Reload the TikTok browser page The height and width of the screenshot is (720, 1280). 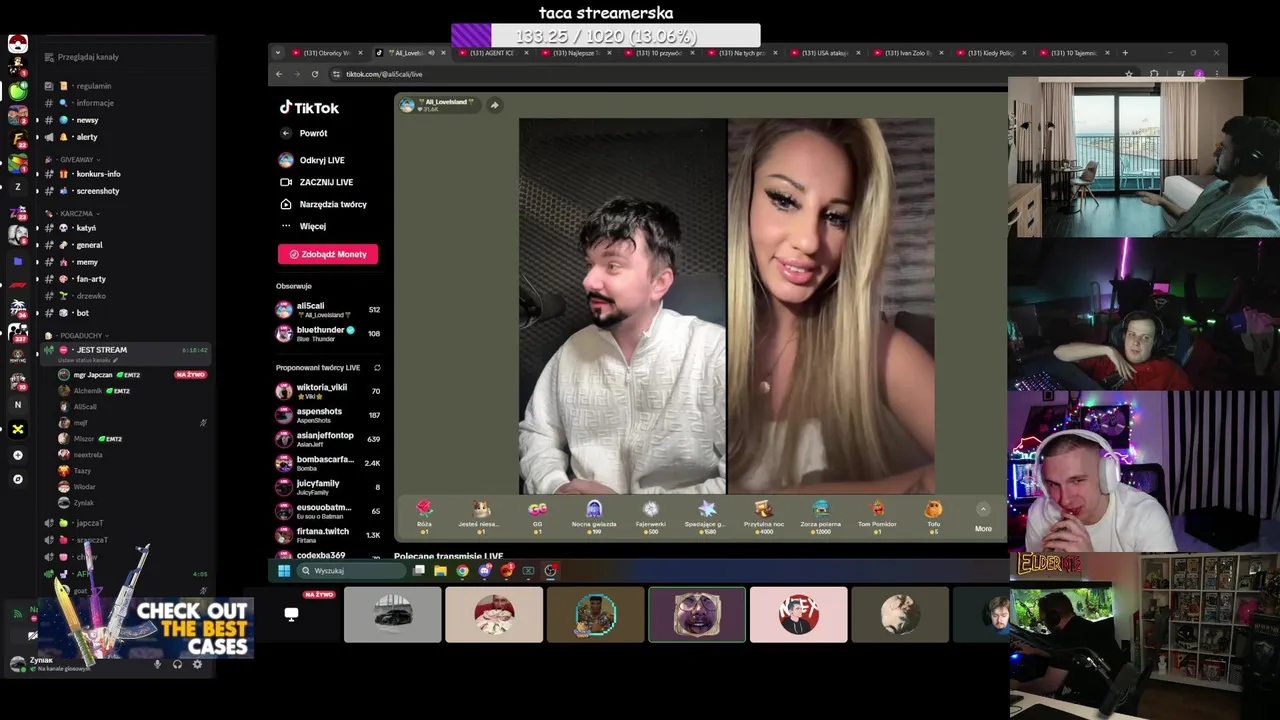click(315, 74)
